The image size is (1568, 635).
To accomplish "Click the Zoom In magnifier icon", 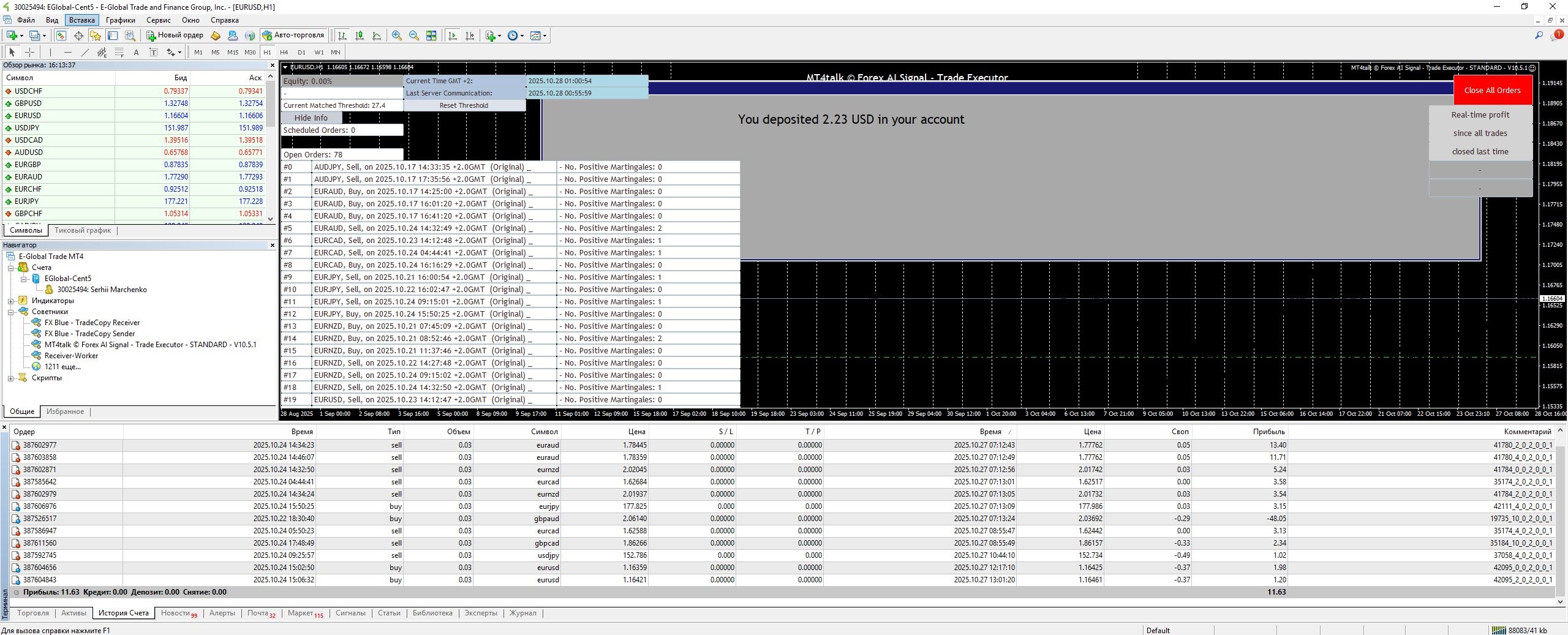I will [x=397, y=36].
